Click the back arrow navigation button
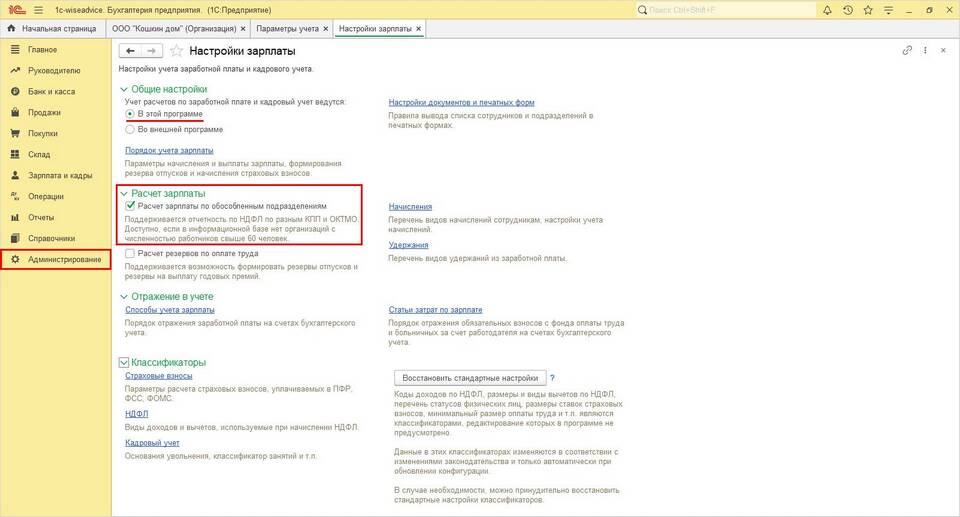 128,50
